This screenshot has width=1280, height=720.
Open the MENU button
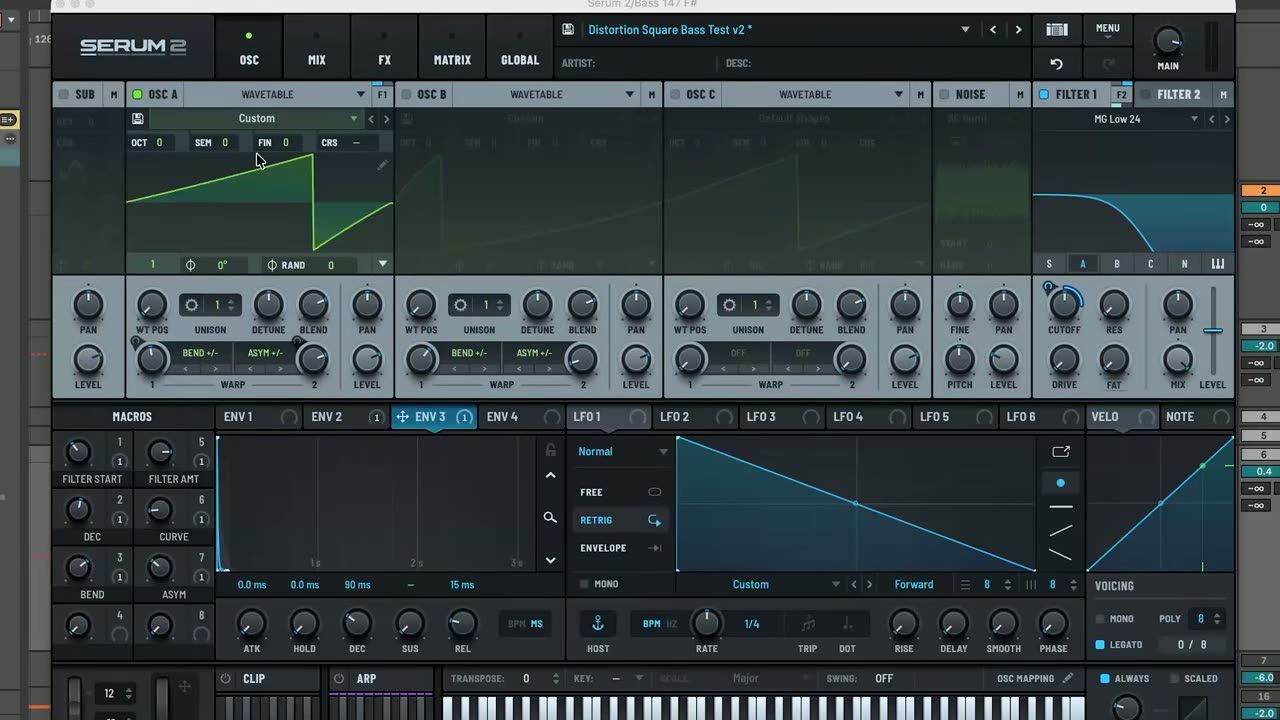point(1108,29)
